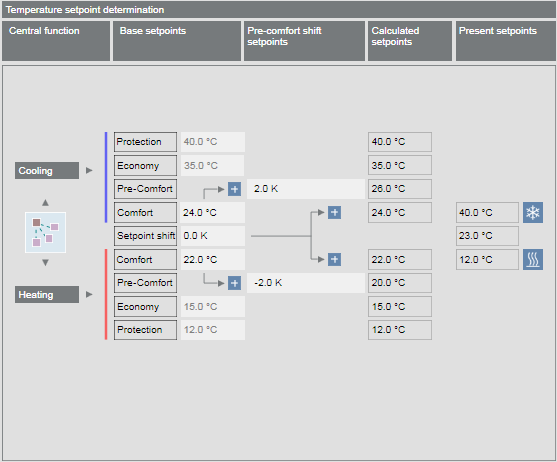Select the Present setpoints column header
The height and width of the screenshot is (462, 557).
pyautogui.click(x=506, y=41)
